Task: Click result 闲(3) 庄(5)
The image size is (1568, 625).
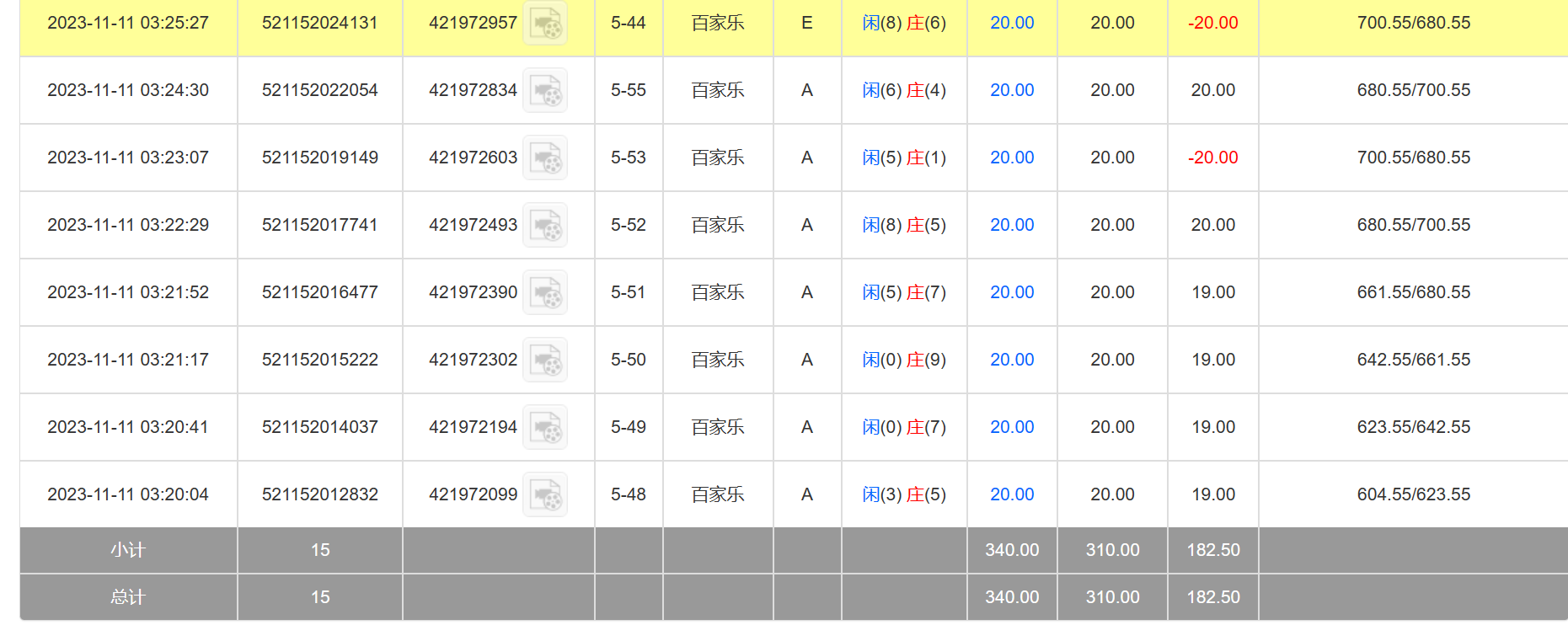Action: click(904, 494)
